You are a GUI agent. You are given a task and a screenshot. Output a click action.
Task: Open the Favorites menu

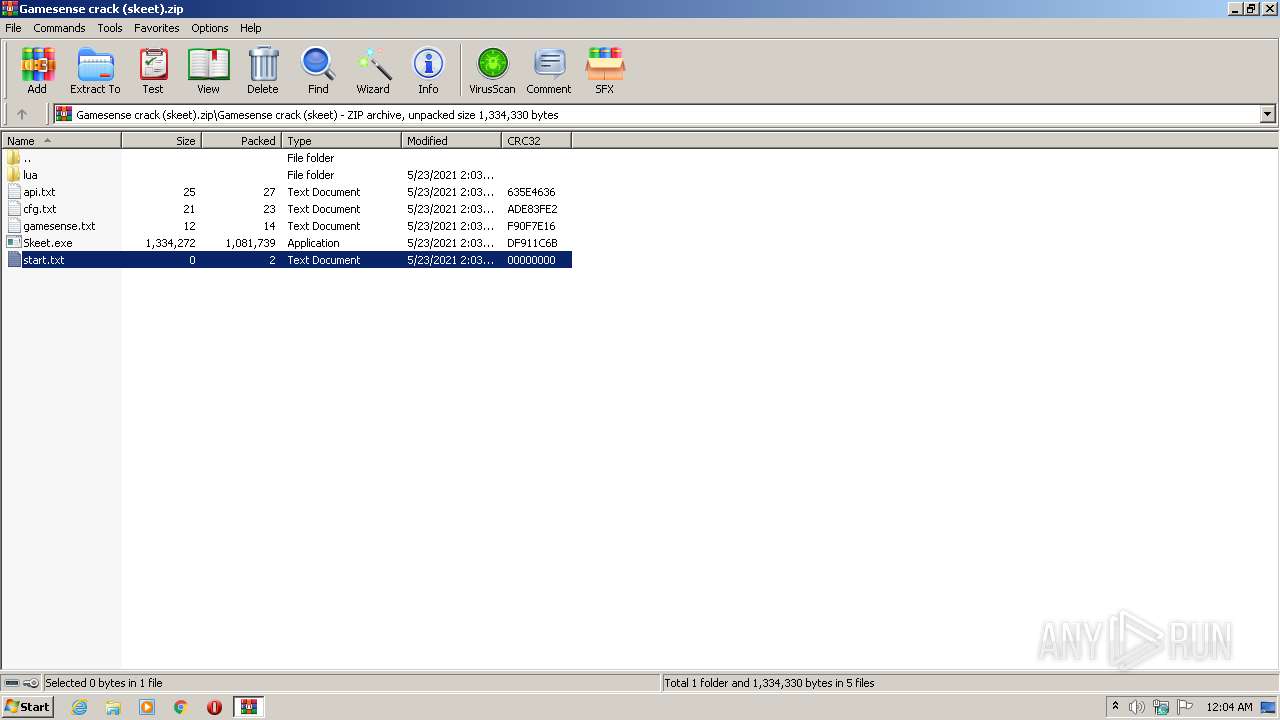coord(157,28)
